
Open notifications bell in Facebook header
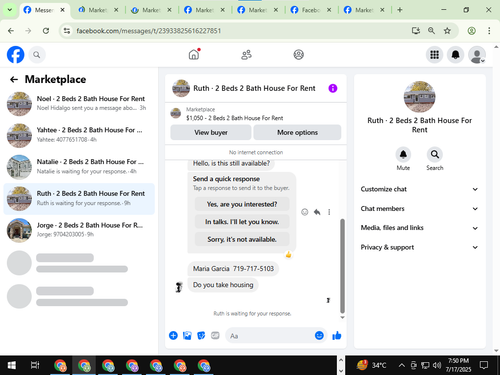456,55
